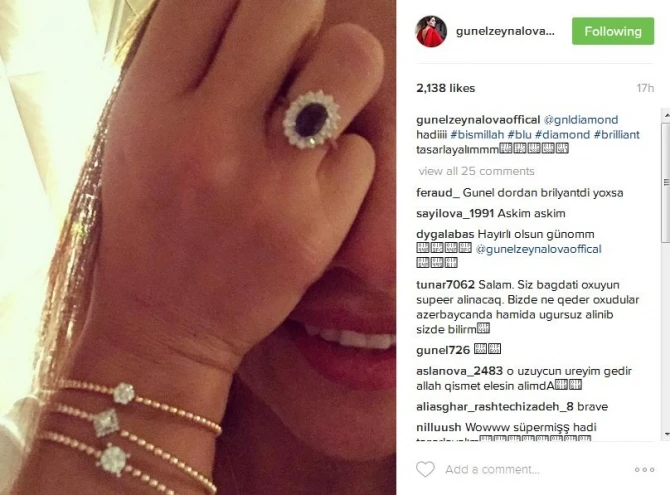
Task: Click the ring photo post image
Action: pos(198,248)
